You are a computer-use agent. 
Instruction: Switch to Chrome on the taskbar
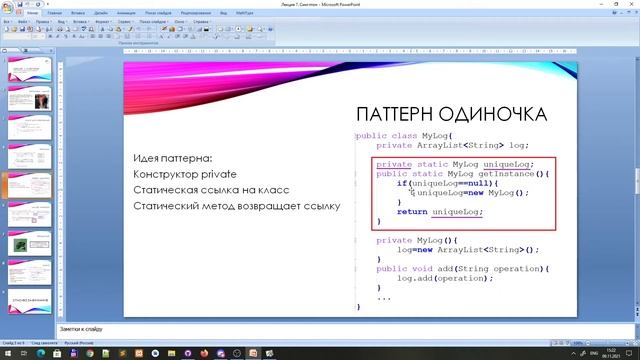pos(90,353)
